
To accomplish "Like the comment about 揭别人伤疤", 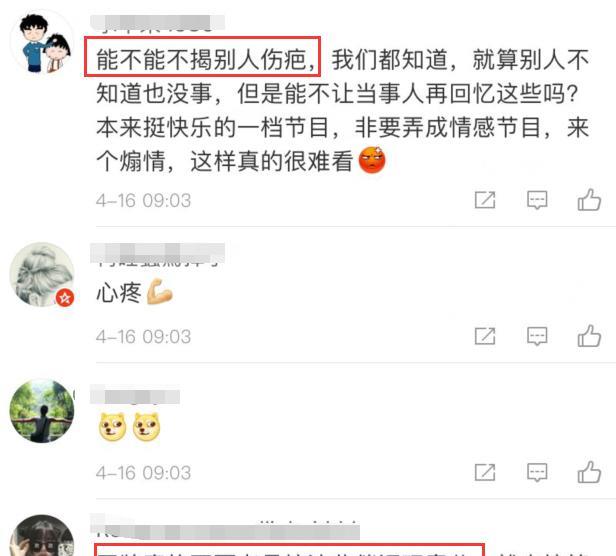I will click(x=589, y=200).
